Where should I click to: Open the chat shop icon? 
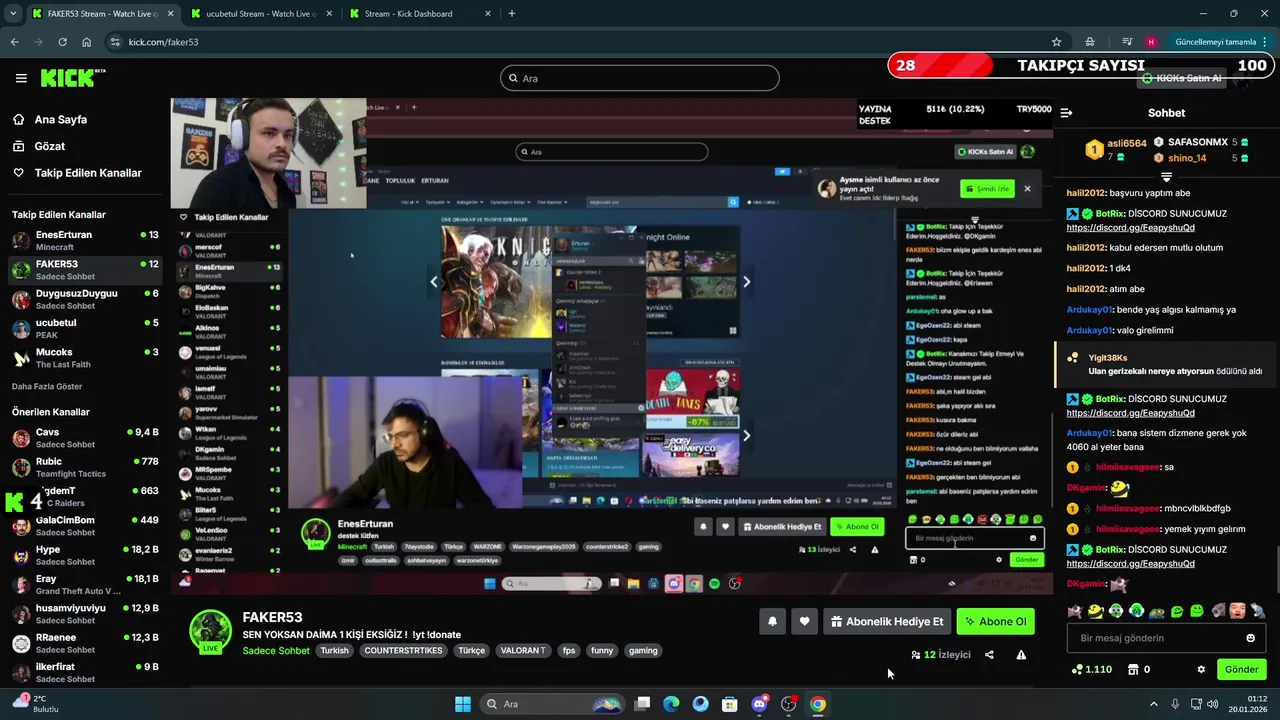click(x=1134, y=669)
